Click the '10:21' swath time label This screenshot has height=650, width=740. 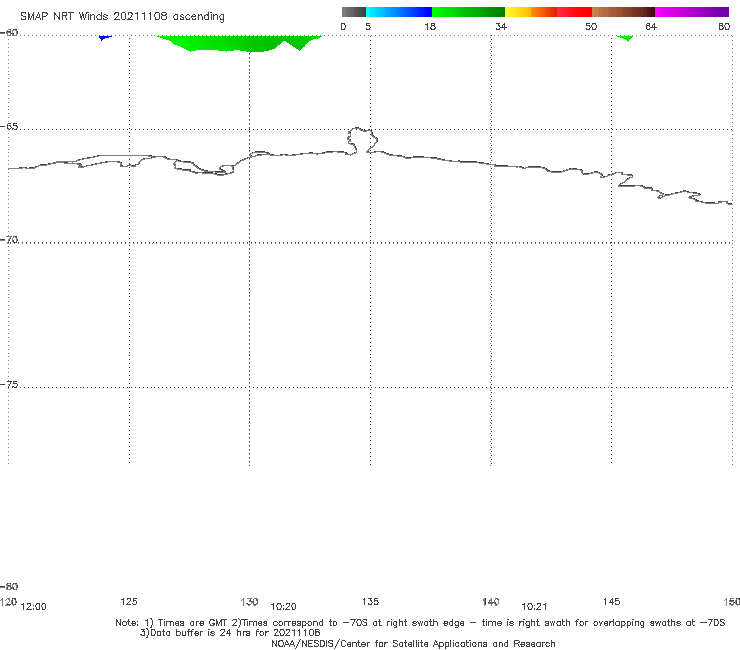(x=534, y=607)
